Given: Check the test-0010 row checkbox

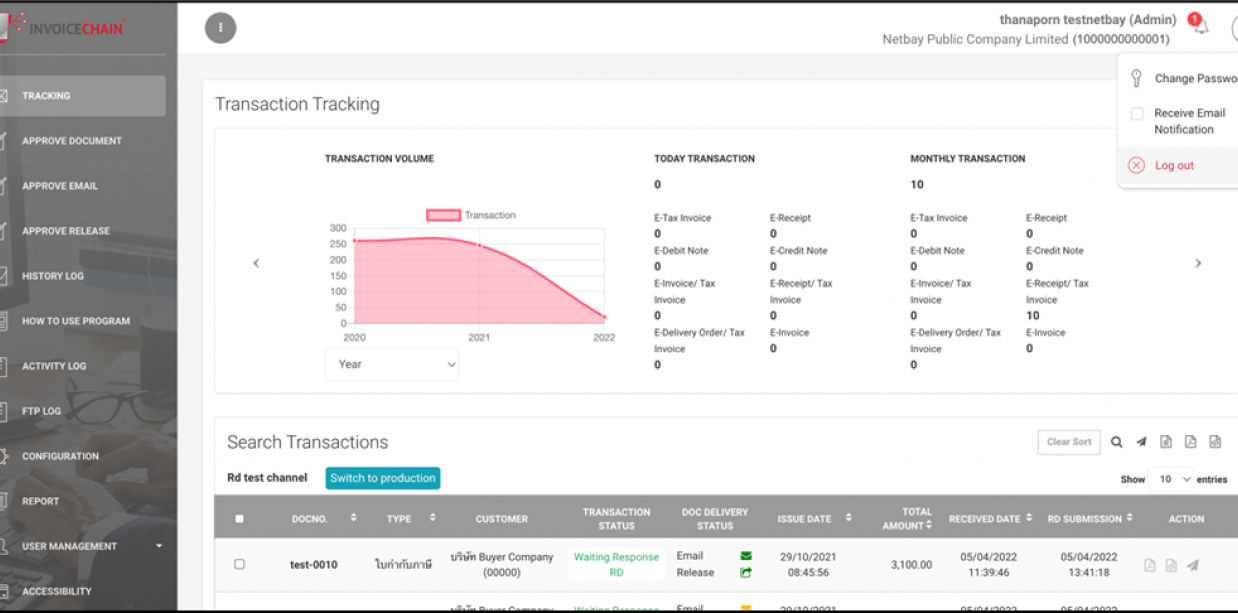Looking at the screenshot, I should point(239,565).
